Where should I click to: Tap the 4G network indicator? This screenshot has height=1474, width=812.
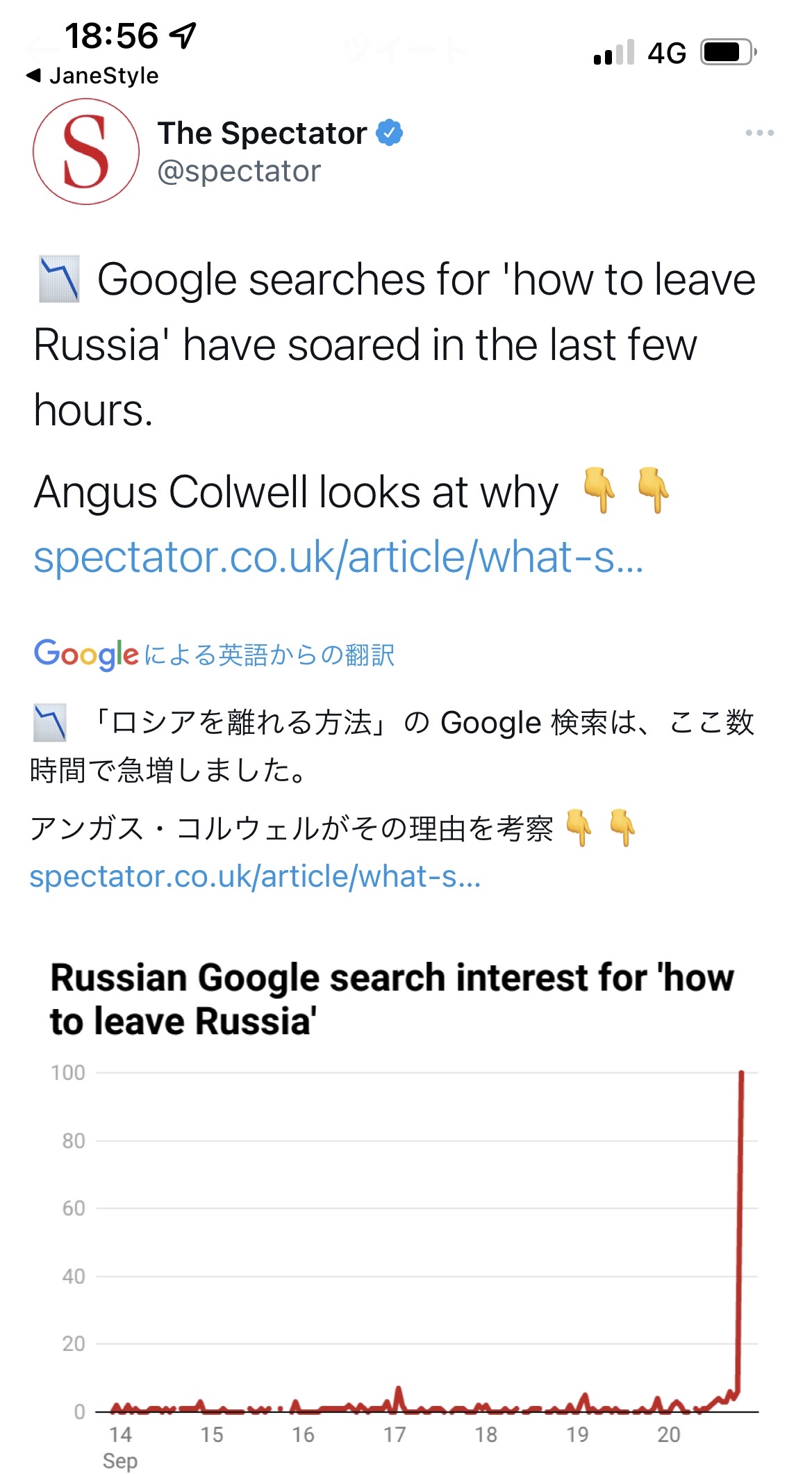coord(666,53)
